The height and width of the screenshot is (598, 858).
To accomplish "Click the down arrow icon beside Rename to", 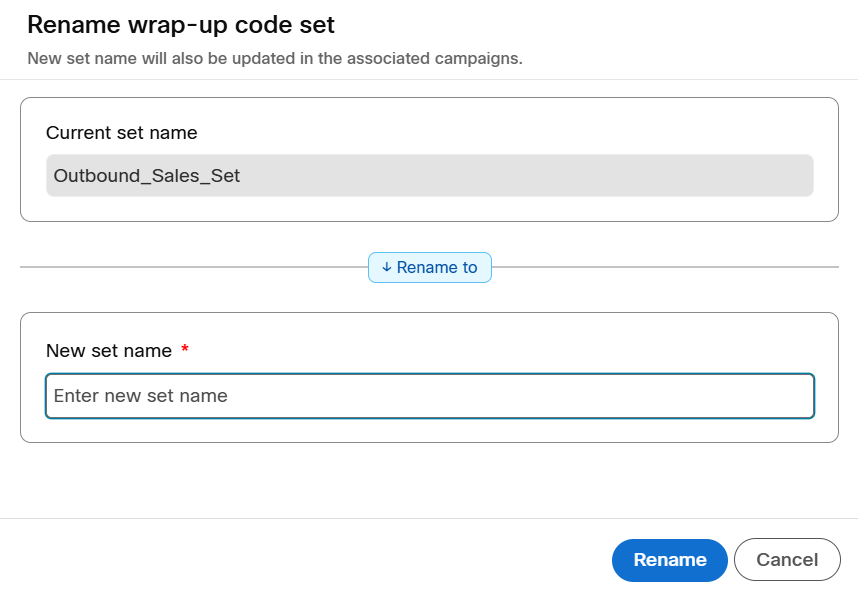I will click(387, 268).
